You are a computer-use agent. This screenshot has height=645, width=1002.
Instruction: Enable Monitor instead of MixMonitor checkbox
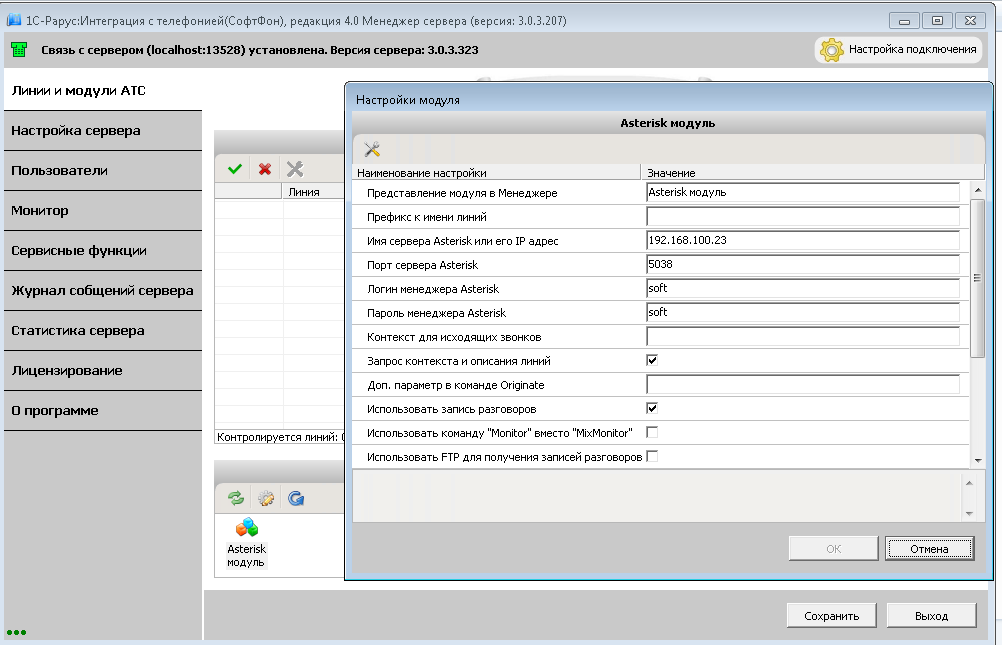click(652, 433)
